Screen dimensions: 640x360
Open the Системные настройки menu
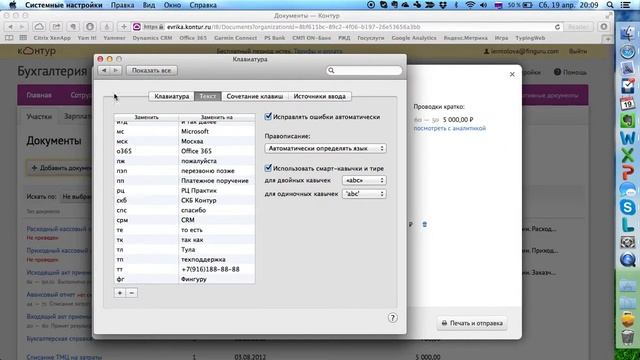(64, 5)
